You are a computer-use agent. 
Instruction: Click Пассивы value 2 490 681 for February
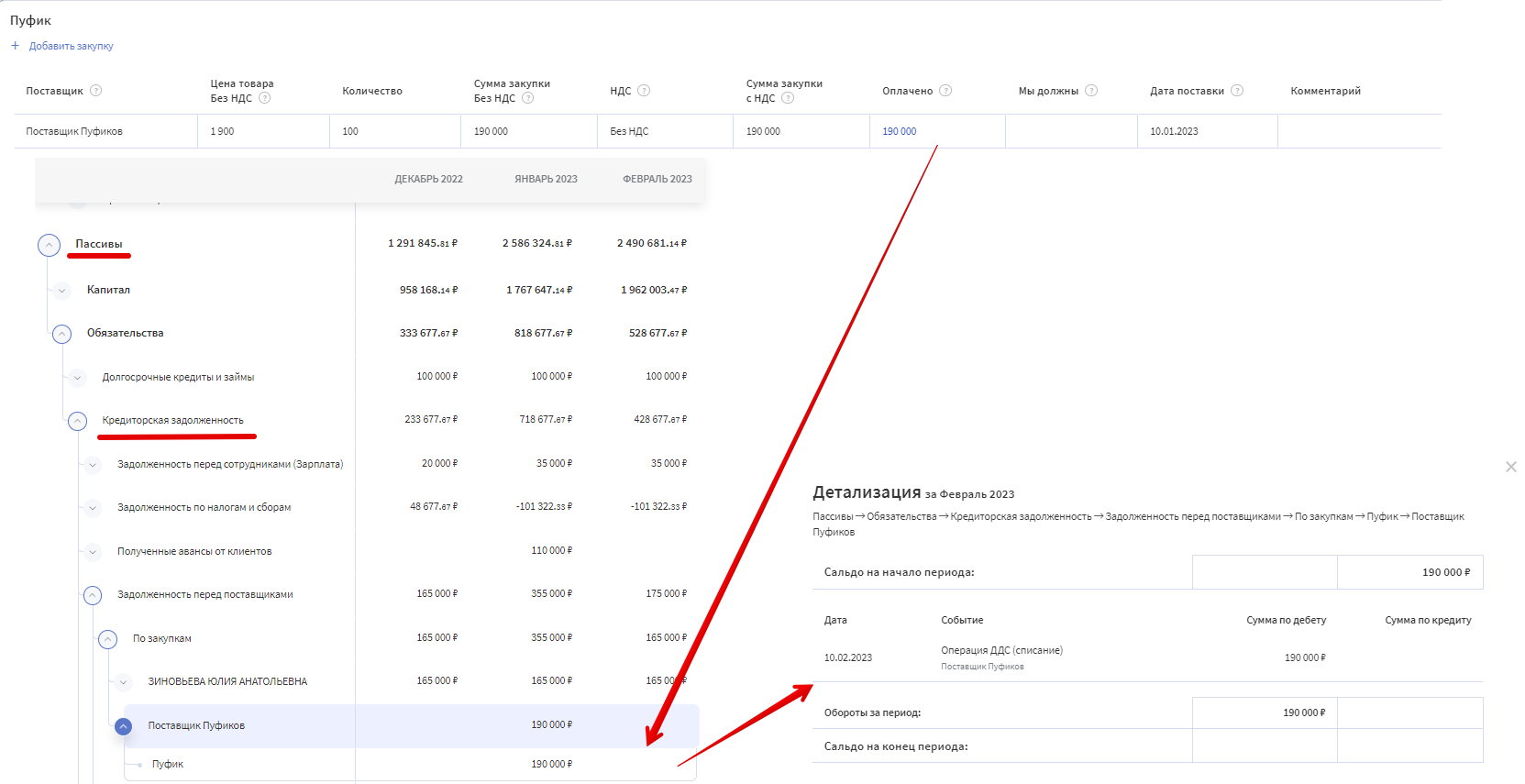point(652,243)
